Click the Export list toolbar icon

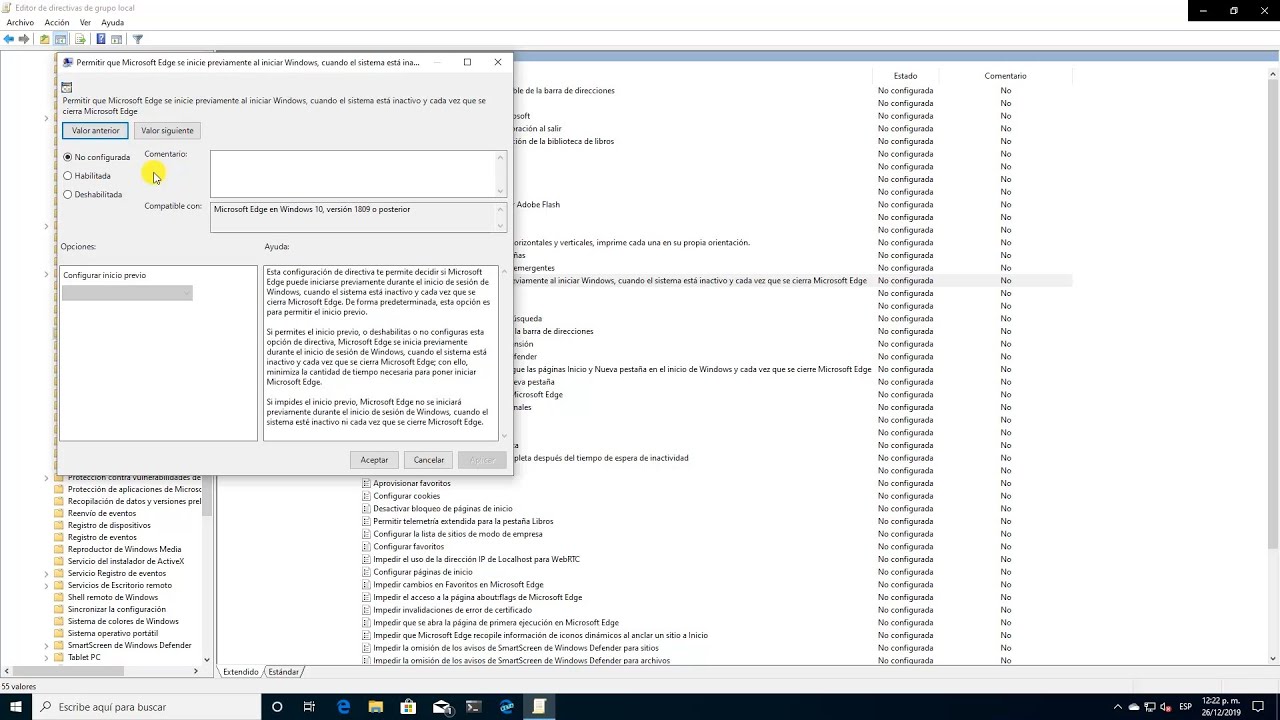click(80, 39)
